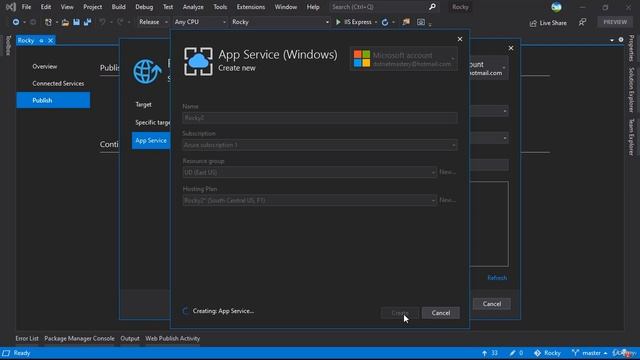Click the save all icon
This screenshot has width=640, height=360.
point(87,22)
